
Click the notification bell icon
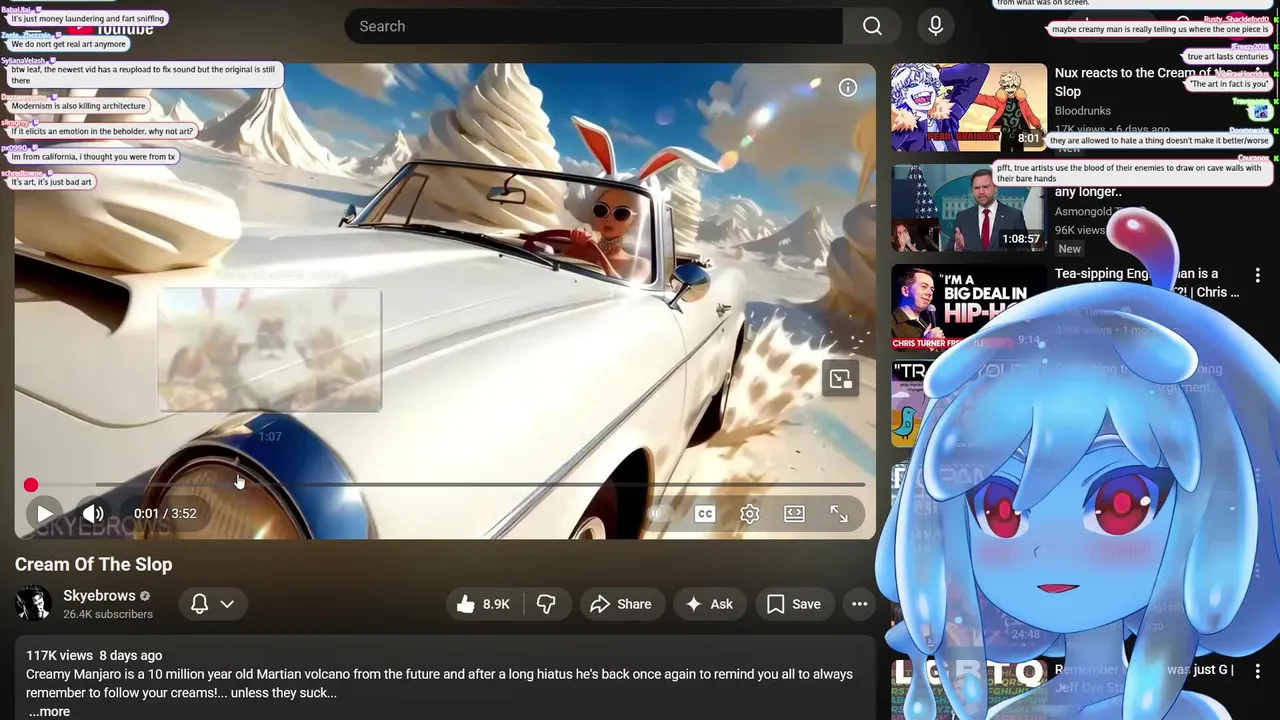point(199,604)
